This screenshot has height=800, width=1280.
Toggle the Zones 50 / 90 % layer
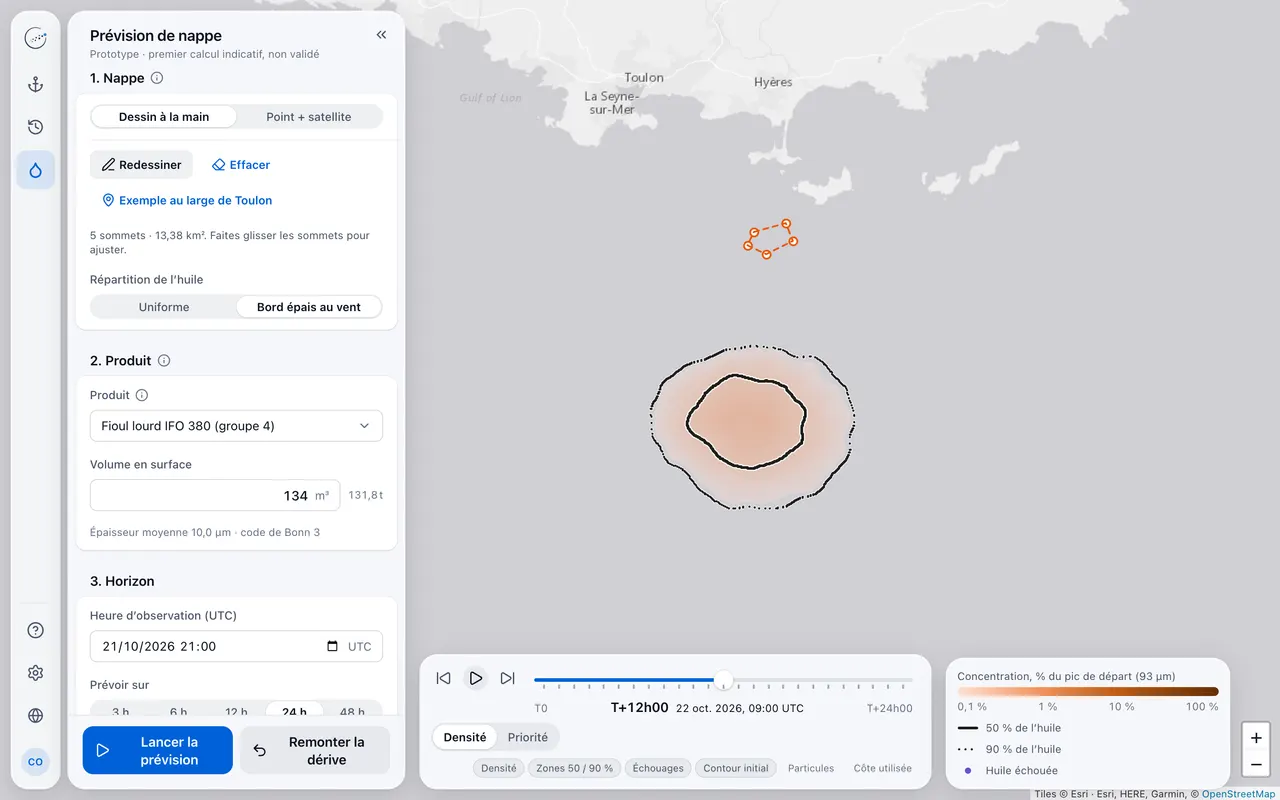coord(575,768)
